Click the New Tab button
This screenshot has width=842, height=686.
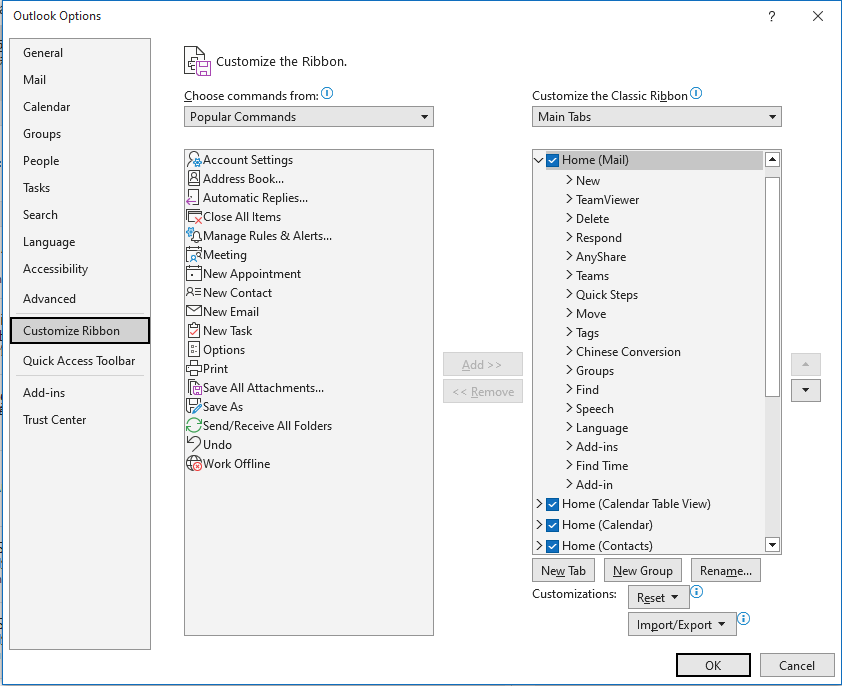563,570
